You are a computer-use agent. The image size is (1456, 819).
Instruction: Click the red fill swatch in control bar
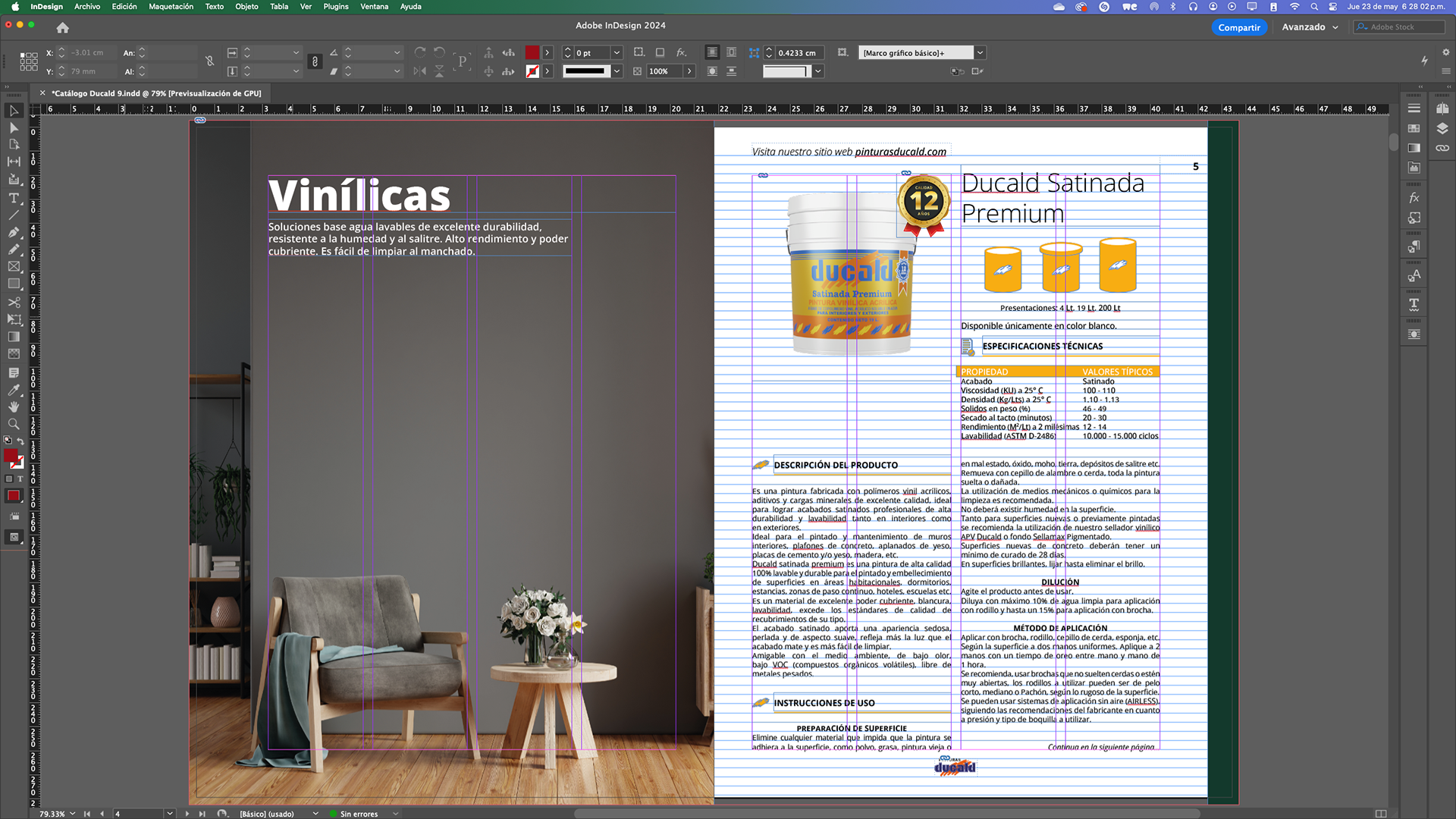532,52
